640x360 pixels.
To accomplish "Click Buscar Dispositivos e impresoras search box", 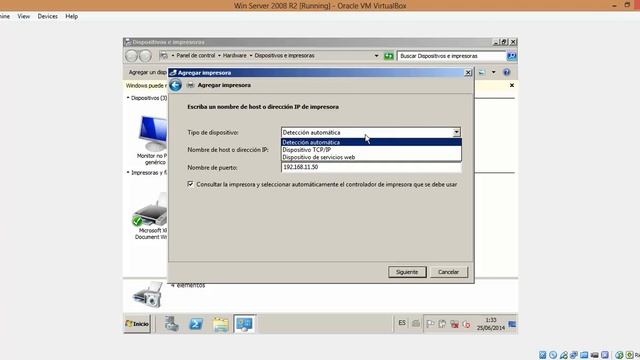I will 451,56.
